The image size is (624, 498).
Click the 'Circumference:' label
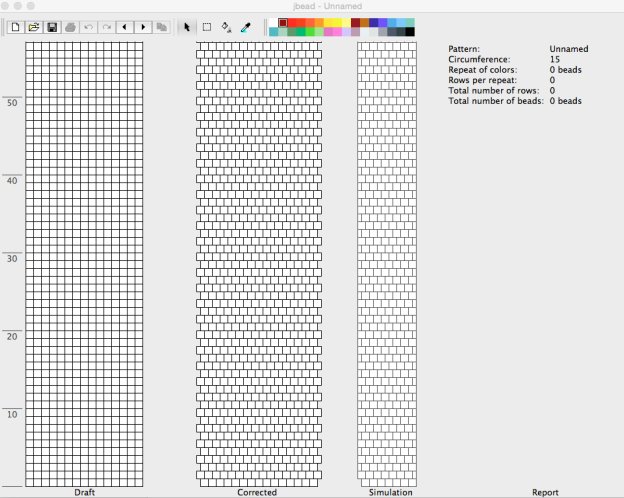(479, 59)
